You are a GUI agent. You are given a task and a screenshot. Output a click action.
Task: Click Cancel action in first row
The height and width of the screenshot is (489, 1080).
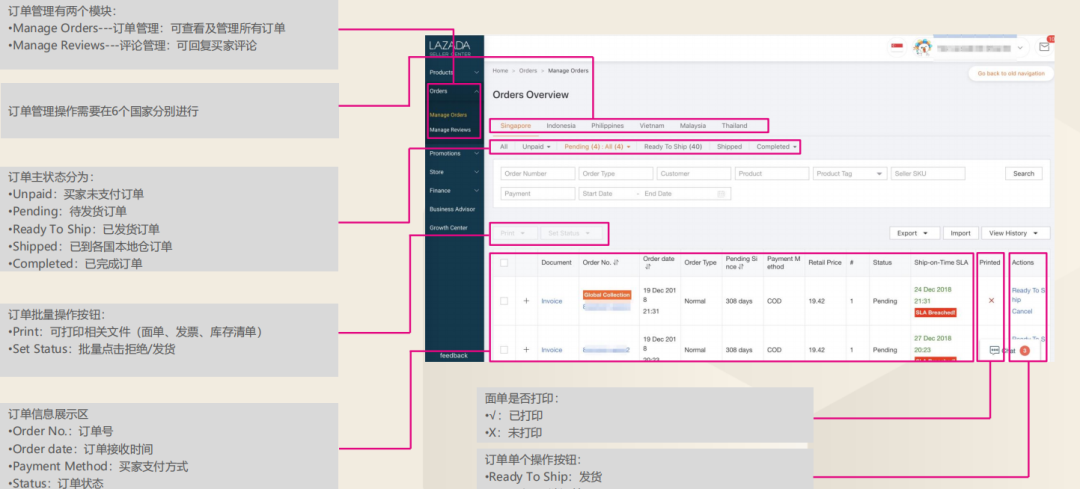click(1021, 311)
